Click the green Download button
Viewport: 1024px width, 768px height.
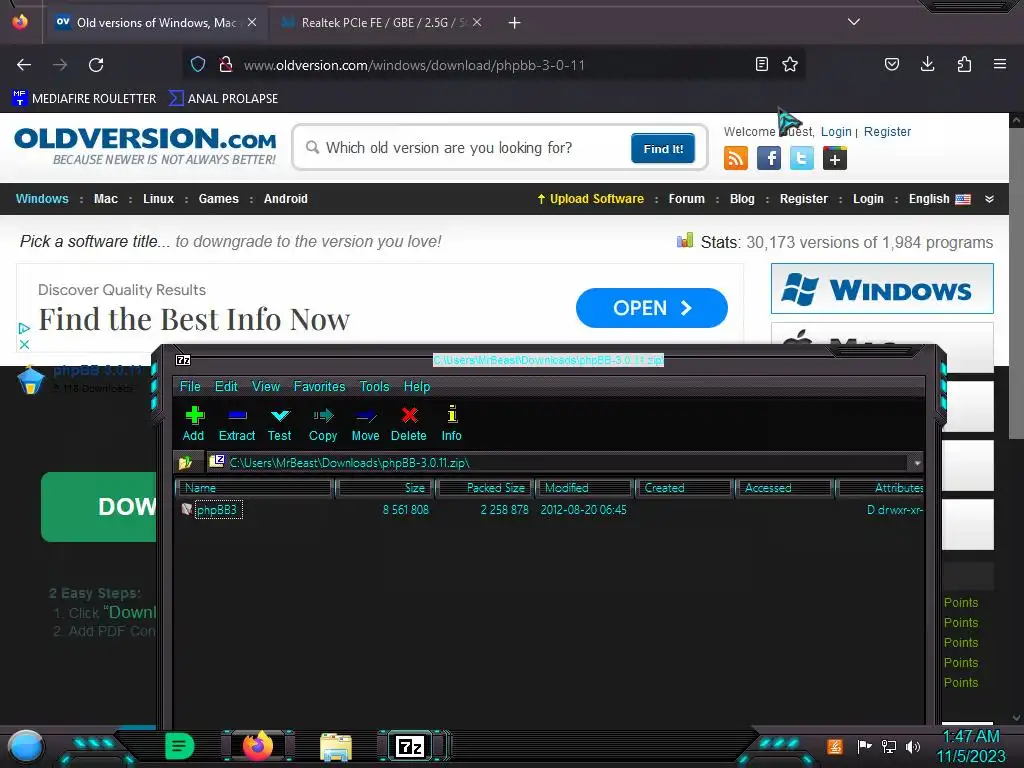tap(99, 507)
